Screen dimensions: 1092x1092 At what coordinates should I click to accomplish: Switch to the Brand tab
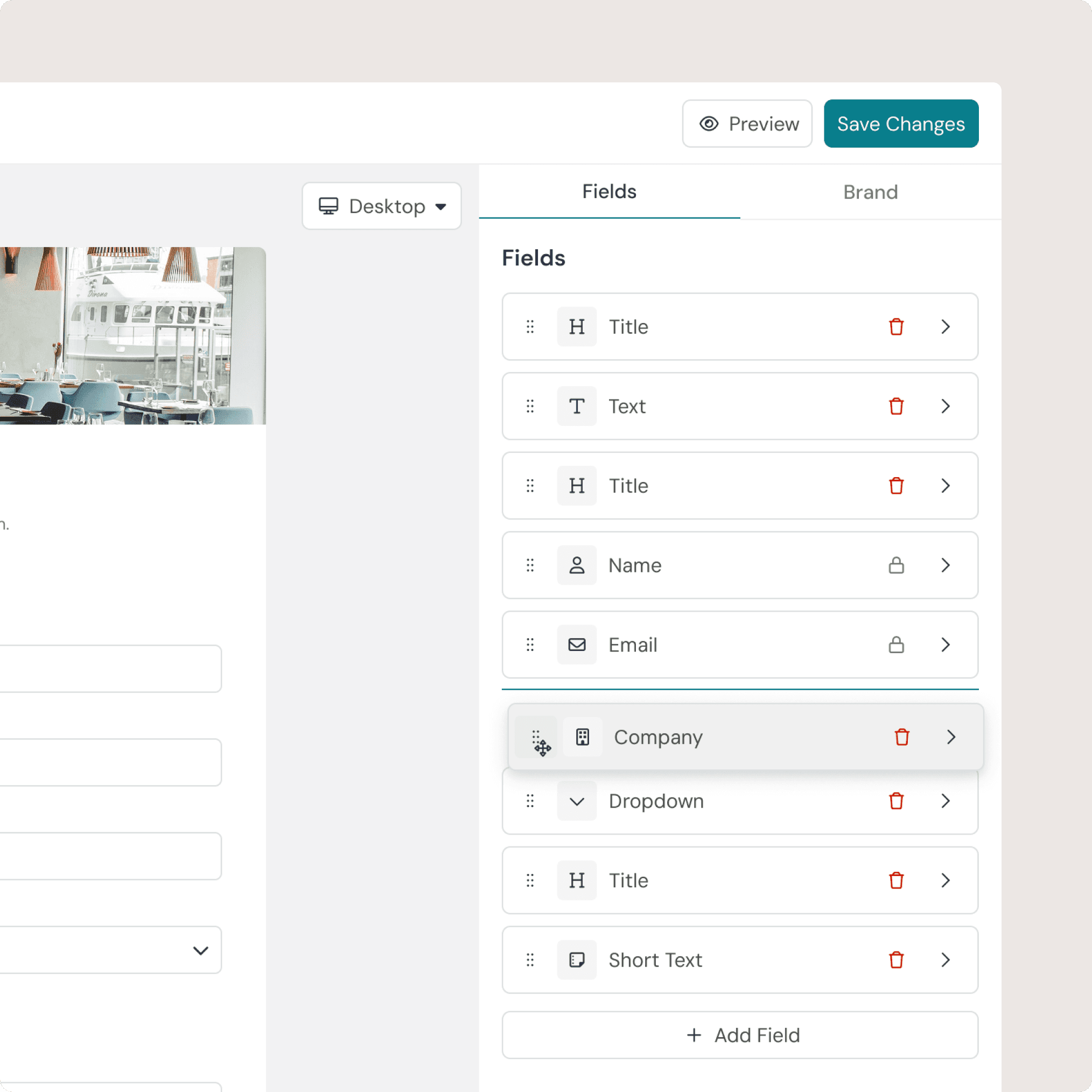(x=870, y=192)
